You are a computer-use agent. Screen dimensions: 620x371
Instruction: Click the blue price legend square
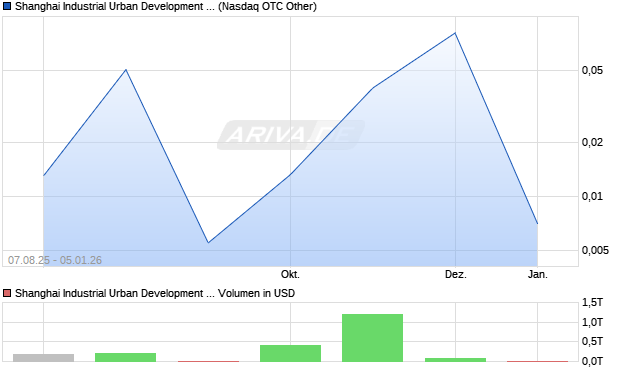(x=7, y=6)
